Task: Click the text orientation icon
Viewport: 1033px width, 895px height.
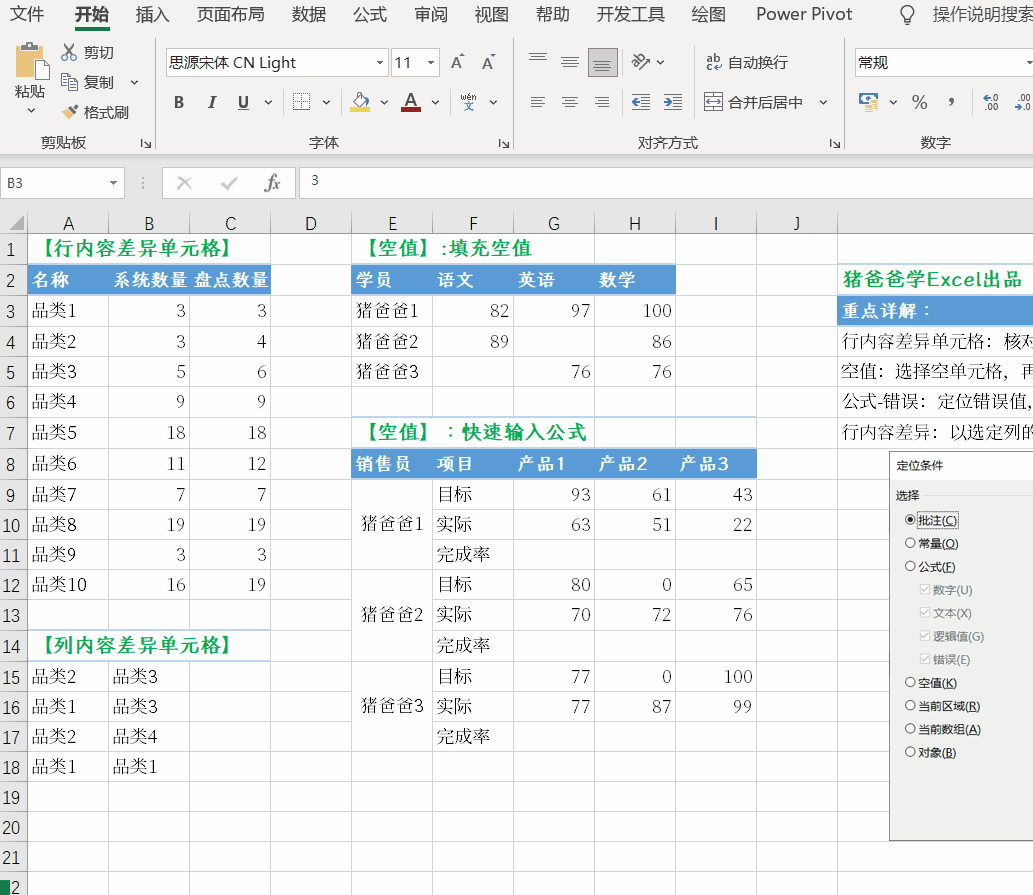Action: 641,62
